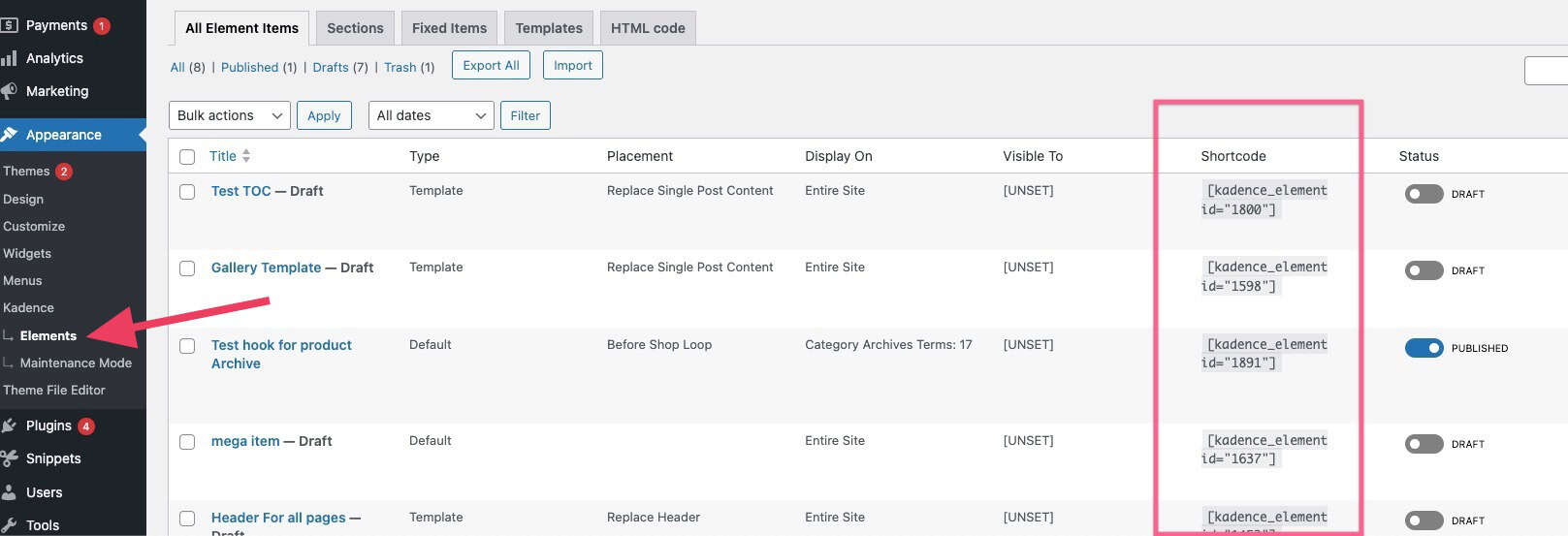
Task: Open Maintenance Mode submenu item
Action: point(76,363)
